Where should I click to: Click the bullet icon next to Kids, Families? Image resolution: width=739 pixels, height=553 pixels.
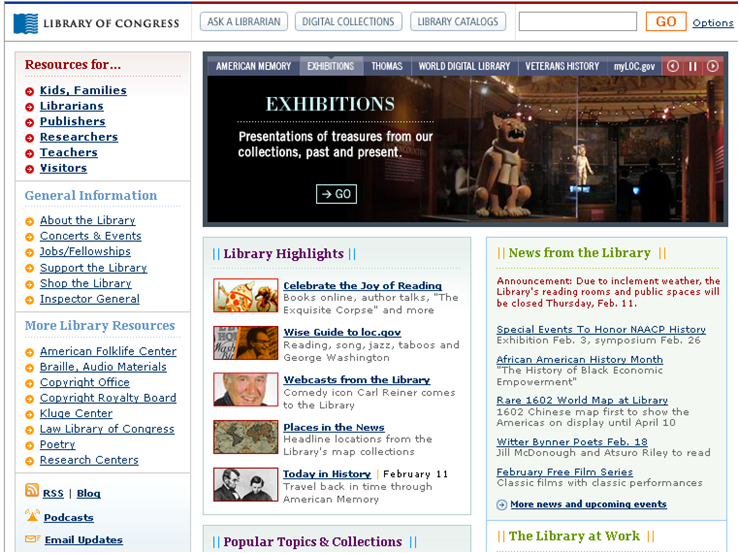click(x=30, y=91)
